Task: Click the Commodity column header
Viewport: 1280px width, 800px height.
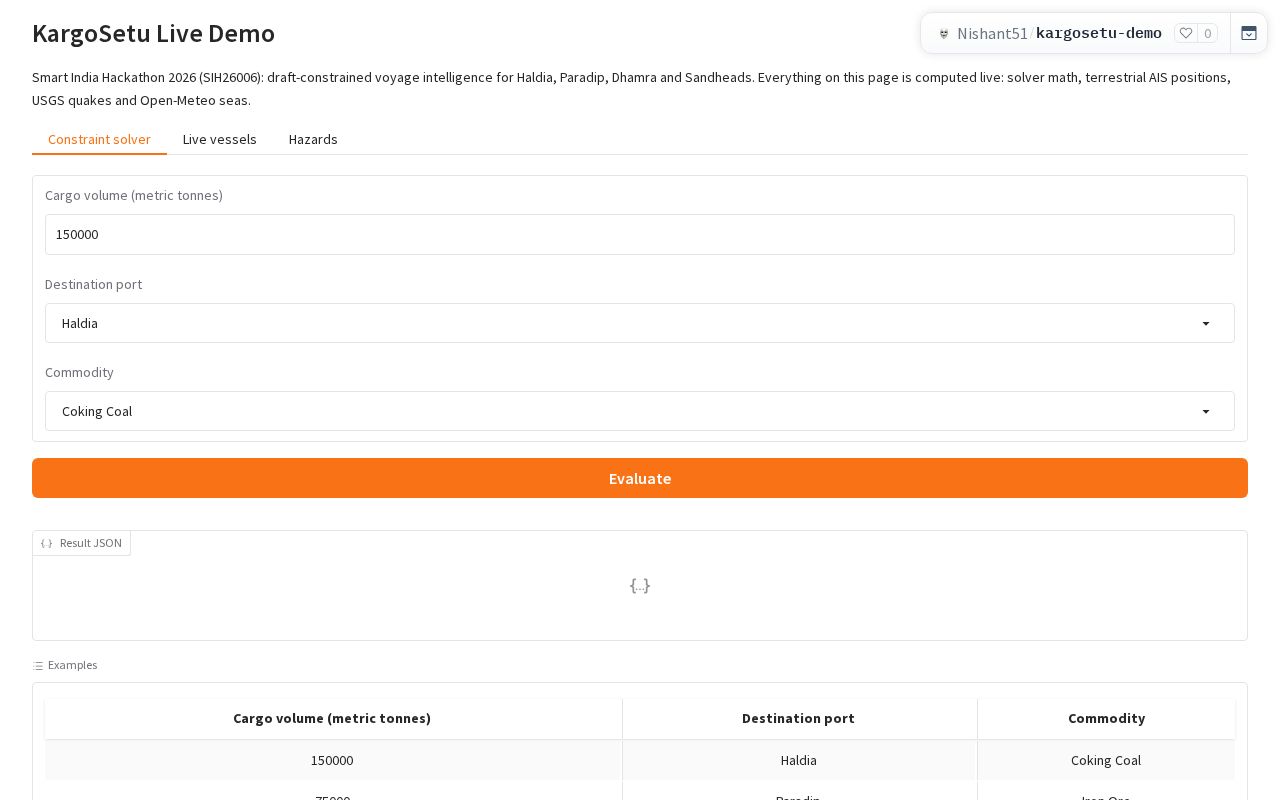Action: click(x=1106, y=718)
